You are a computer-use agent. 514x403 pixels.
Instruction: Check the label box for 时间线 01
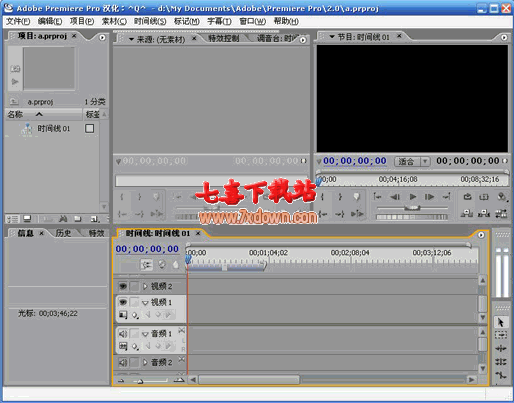pyautogui.click(x=89, y=128)
